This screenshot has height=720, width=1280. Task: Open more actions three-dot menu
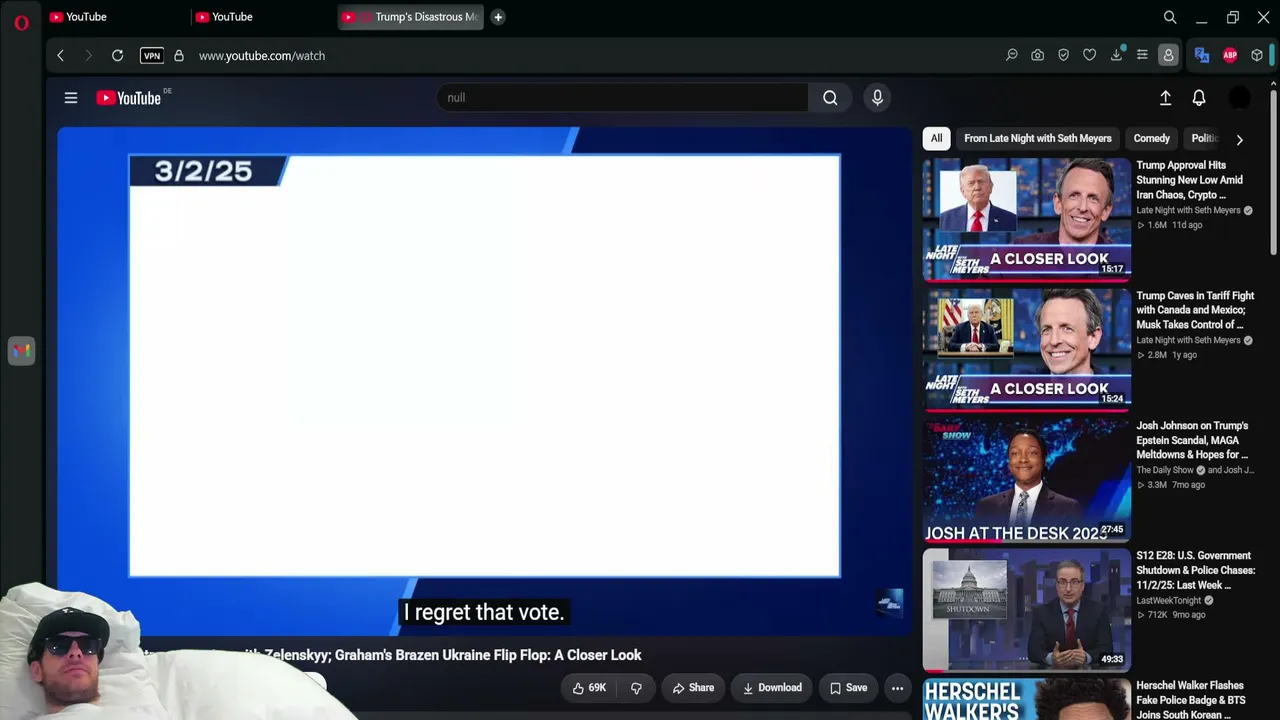(897, 688)
